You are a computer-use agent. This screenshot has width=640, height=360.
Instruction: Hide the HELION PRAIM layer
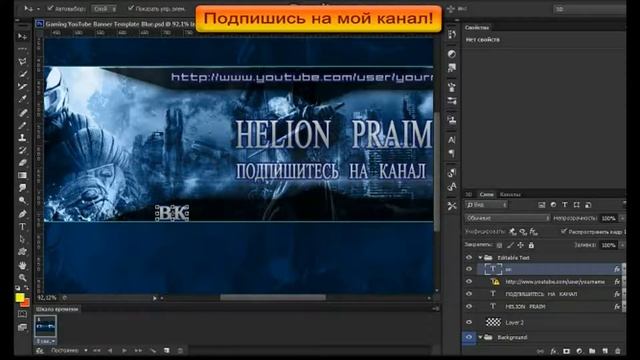tap(469, 307)
